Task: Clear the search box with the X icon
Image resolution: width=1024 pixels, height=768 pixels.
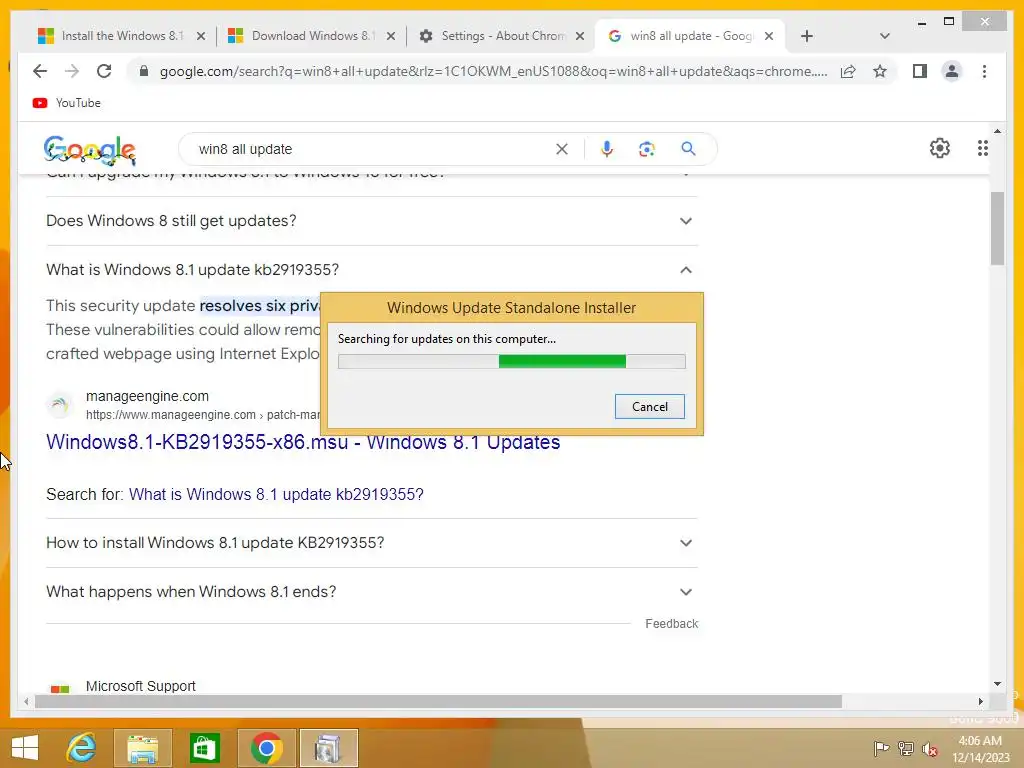Action: click(x=562, y=149)
